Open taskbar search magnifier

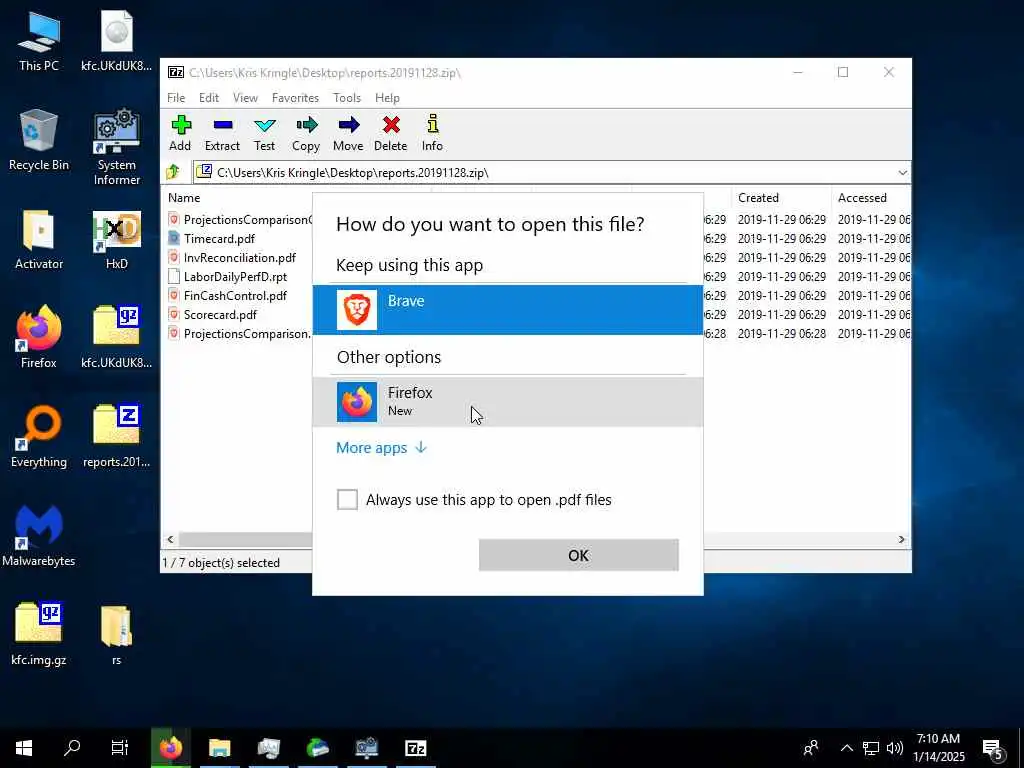tap(72, 748)
